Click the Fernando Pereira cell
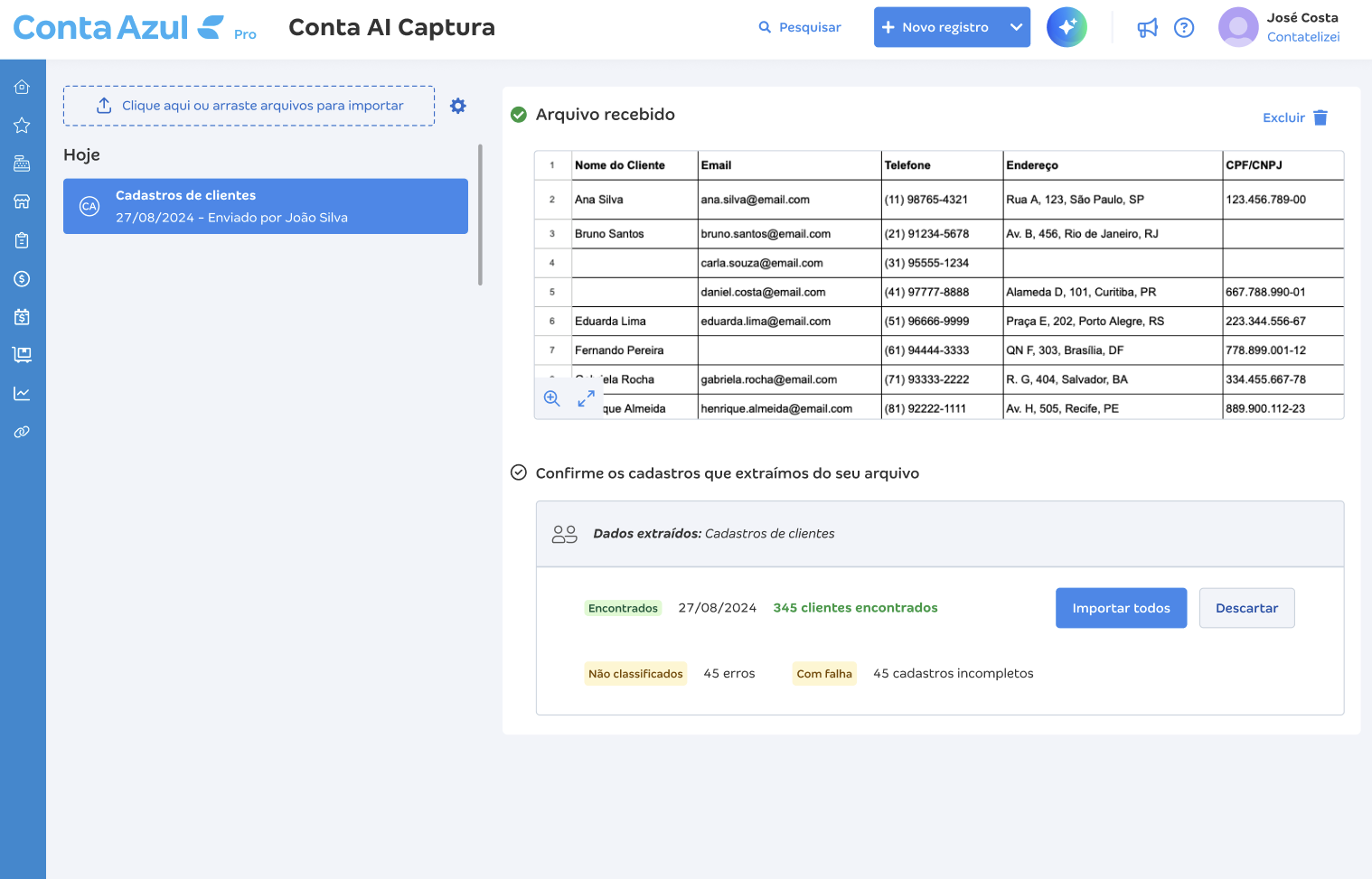The height and width of the screenshot is (879, 1372). point(634,351)
